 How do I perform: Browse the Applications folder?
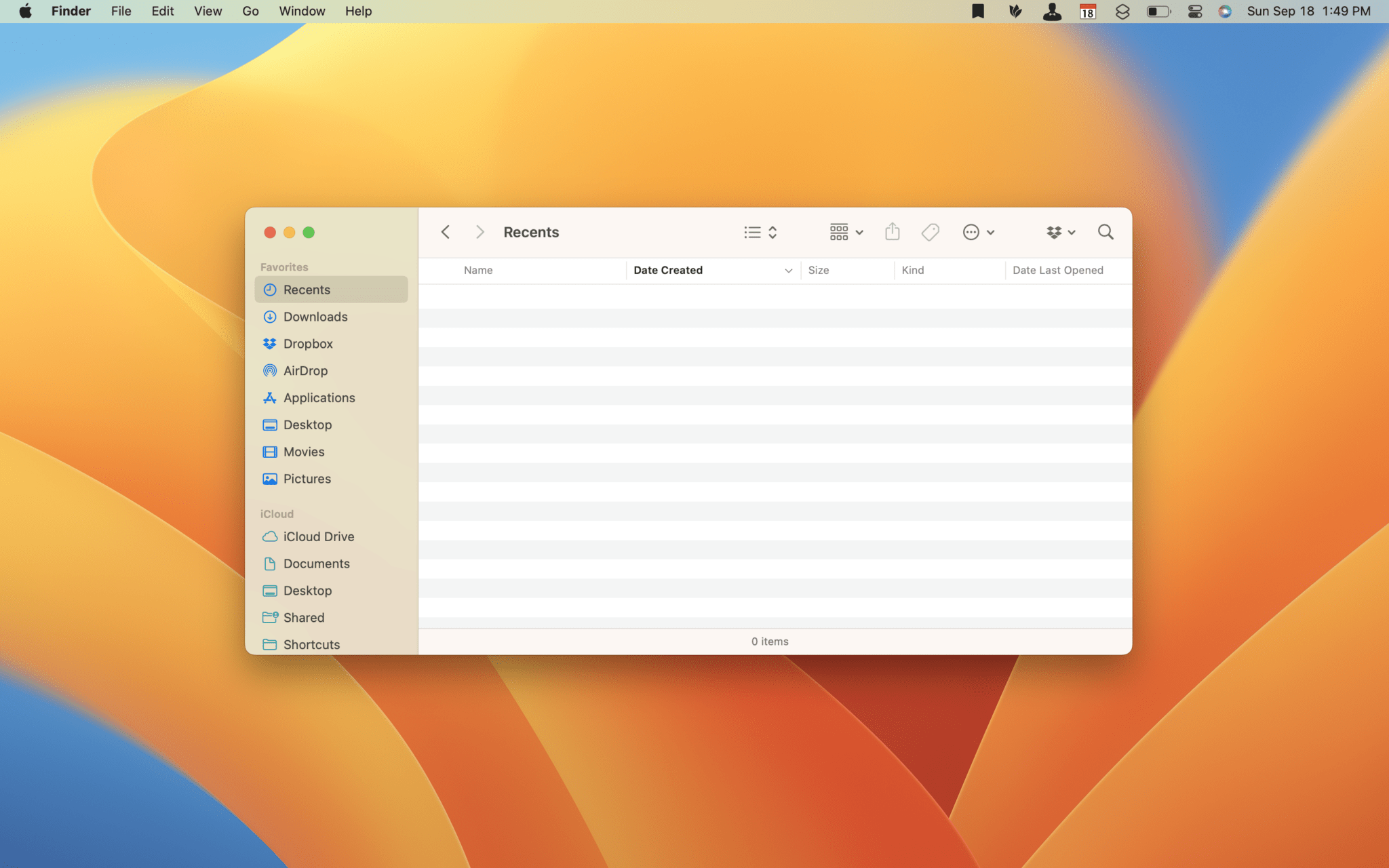click(319, 397)
